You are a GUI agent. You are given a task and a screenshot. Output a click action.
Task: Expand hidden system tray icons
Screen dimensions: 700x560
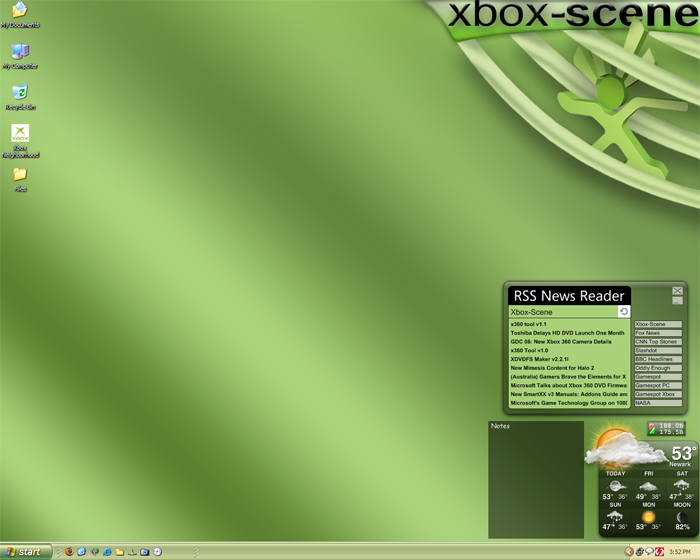[629, 552]
